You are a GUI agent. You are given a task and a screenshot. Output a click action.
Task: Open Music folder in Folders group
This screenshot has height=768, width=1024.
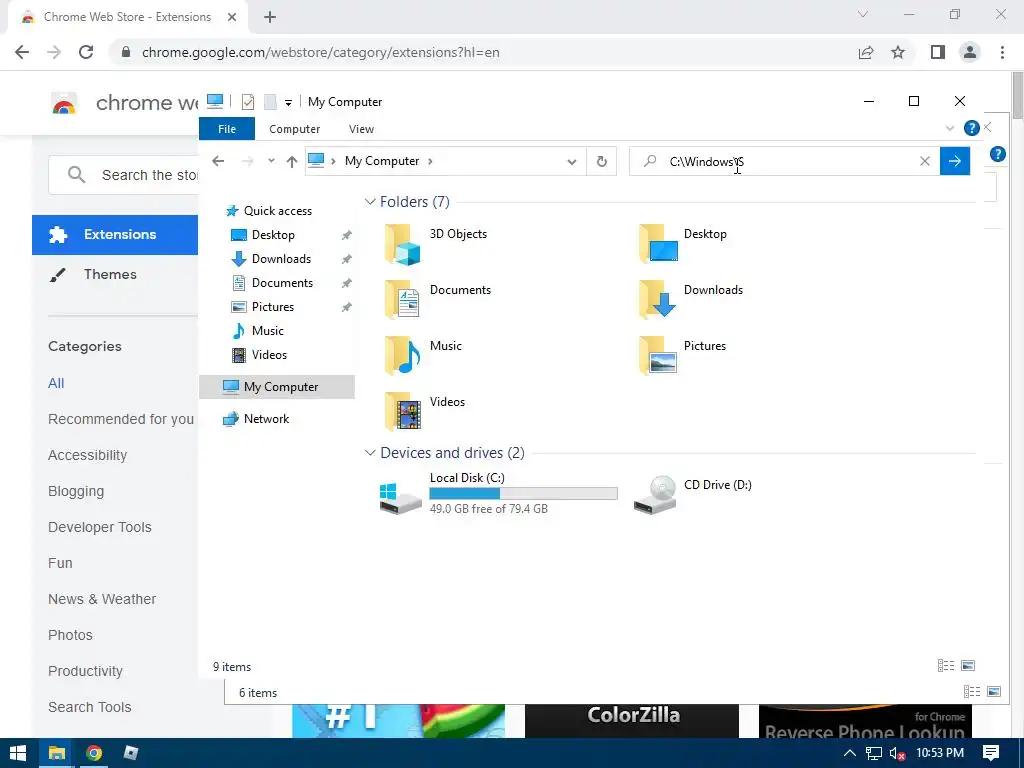tap(423, 356)
